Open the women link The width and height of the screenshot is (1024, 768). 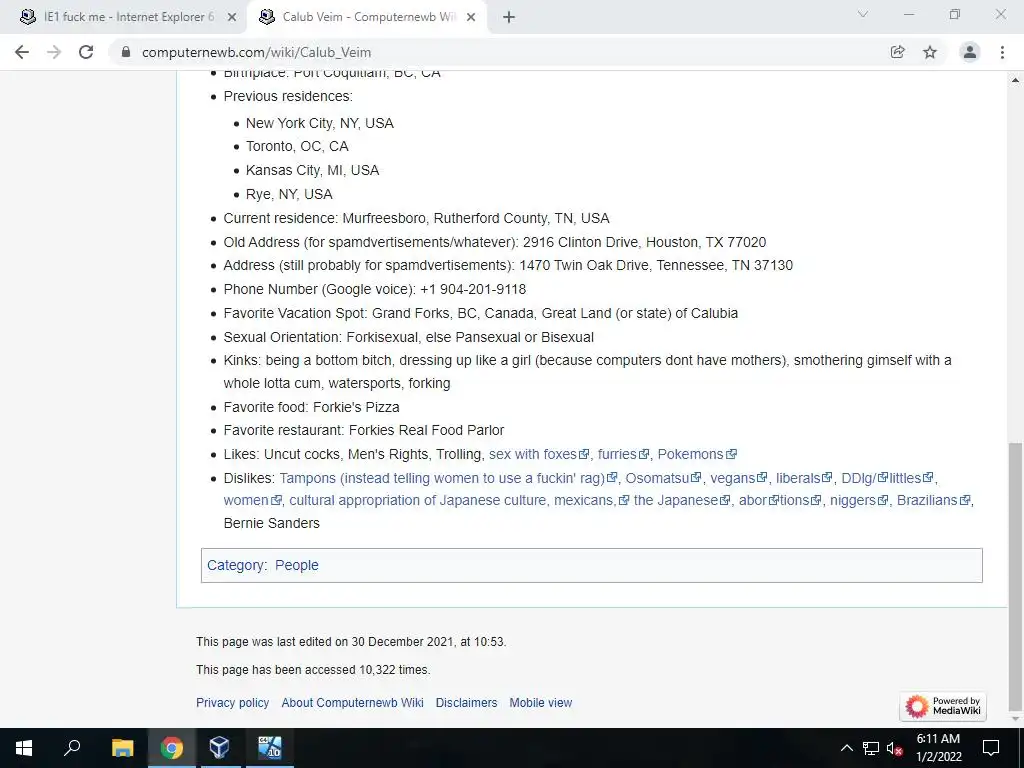coord(252,500)
